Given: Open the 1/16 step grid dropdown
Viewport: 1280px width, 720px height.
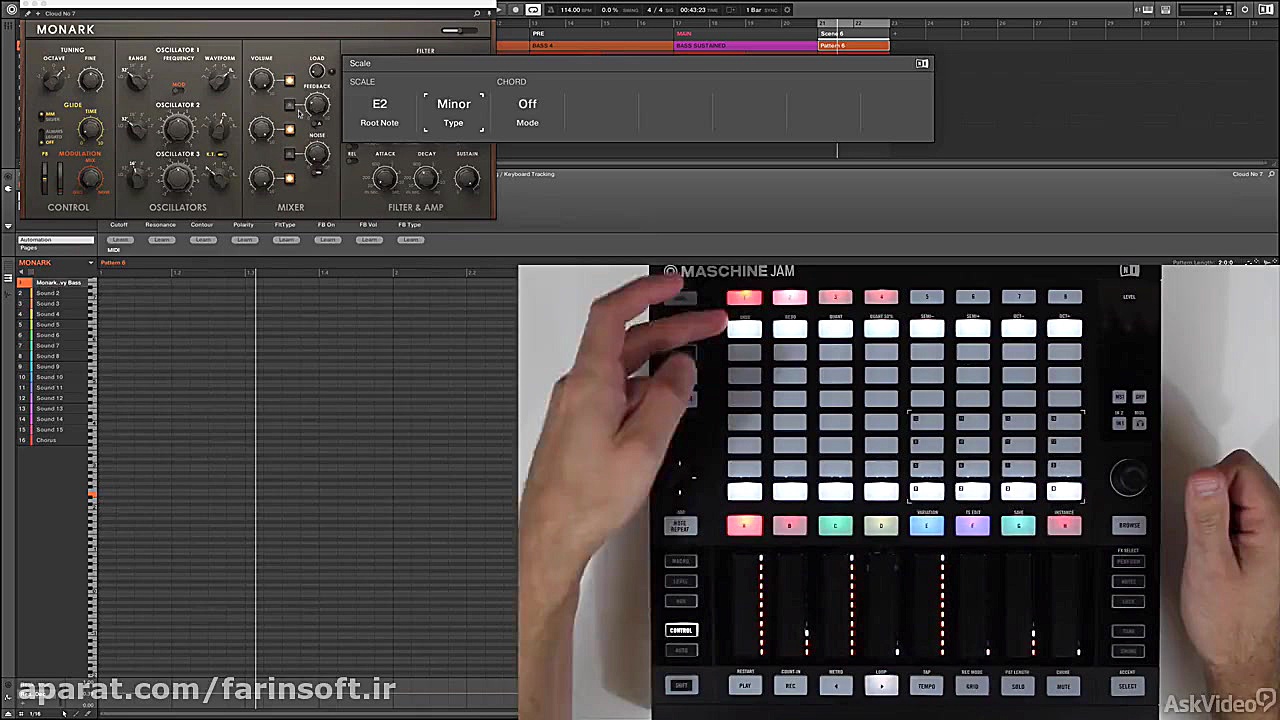Looking at the screenshot, I should point(35,713).
